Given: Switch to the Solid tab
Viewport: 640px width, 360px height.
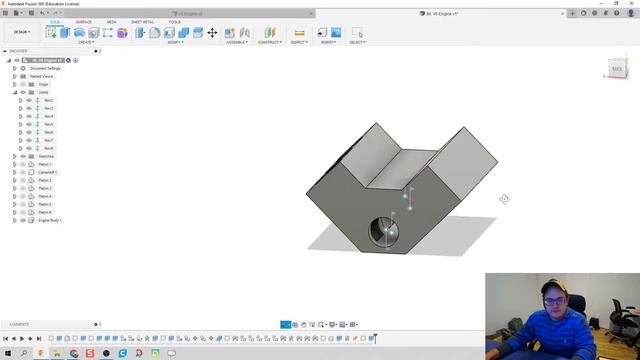Looking at the screenshot, I should coord(55,22).
